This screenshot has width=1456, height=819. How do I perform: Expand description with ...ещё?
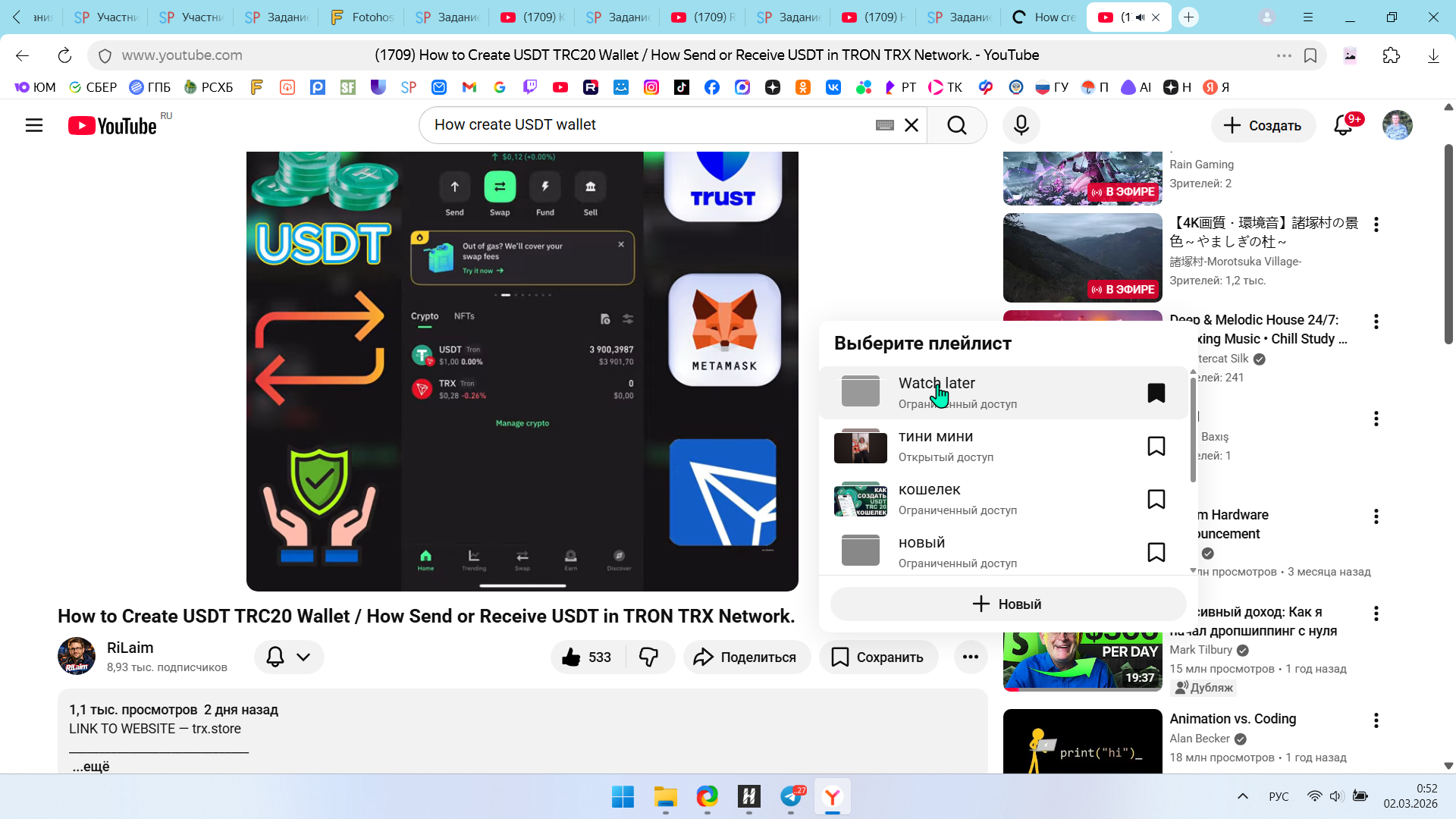(x=91, y=766)
